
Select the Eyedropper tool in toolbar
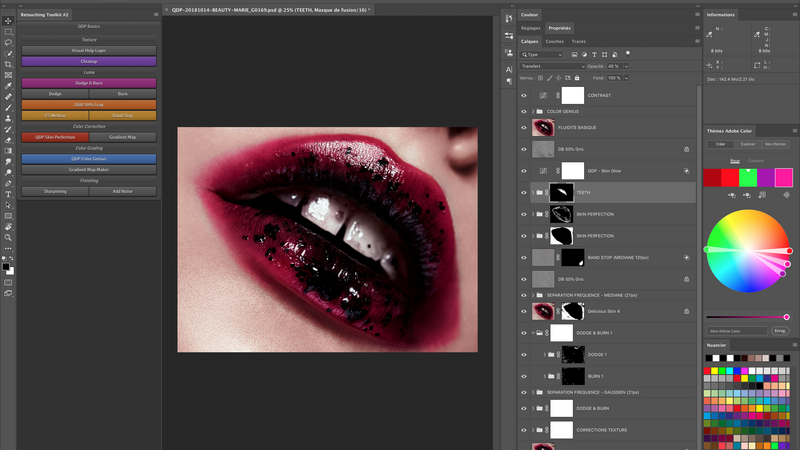[x=8, y=86]
